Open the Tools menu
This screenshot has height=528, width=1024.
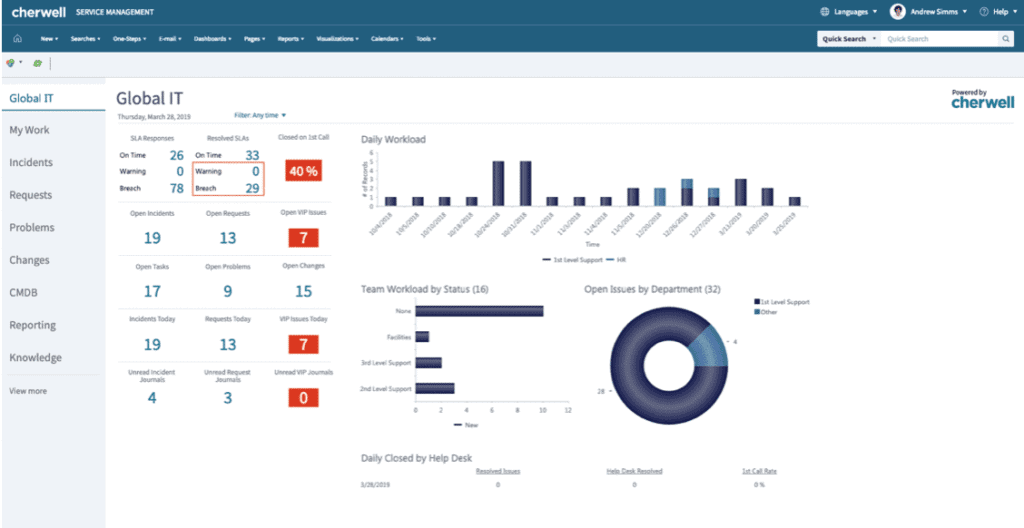[426, 39]
